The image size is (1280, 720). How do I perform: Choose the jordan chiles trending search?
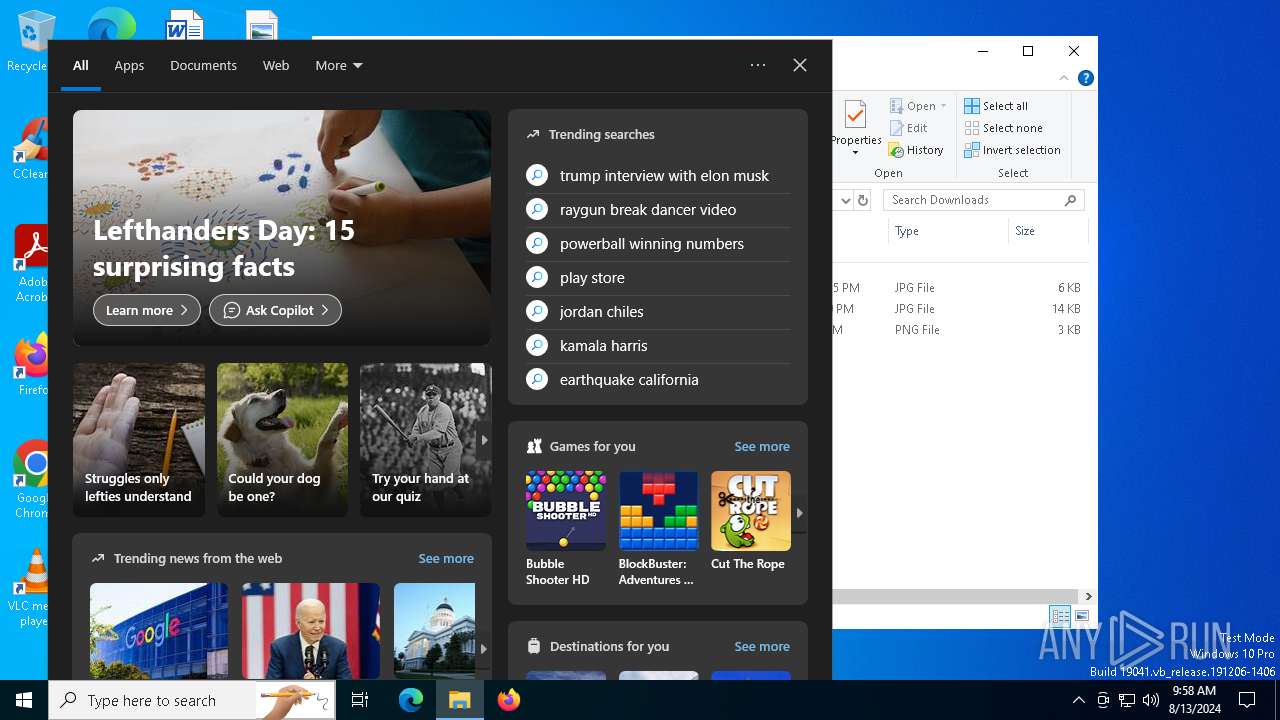(658, 311)
